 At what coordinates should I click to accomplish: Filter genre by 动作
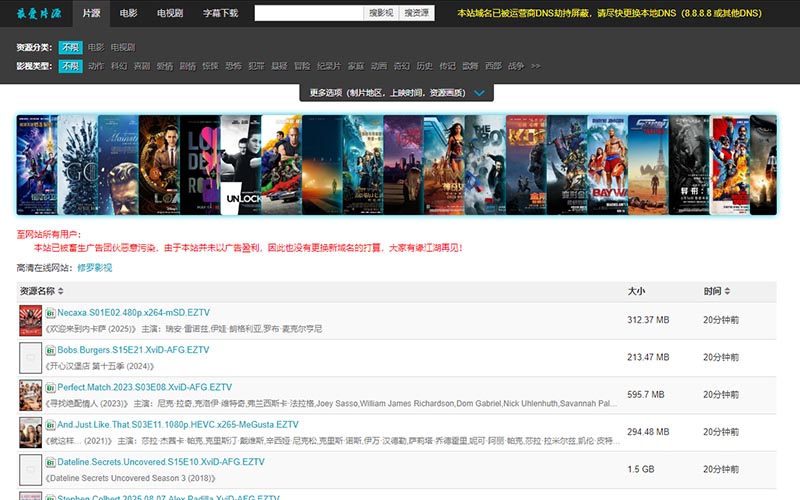(96, 66)
